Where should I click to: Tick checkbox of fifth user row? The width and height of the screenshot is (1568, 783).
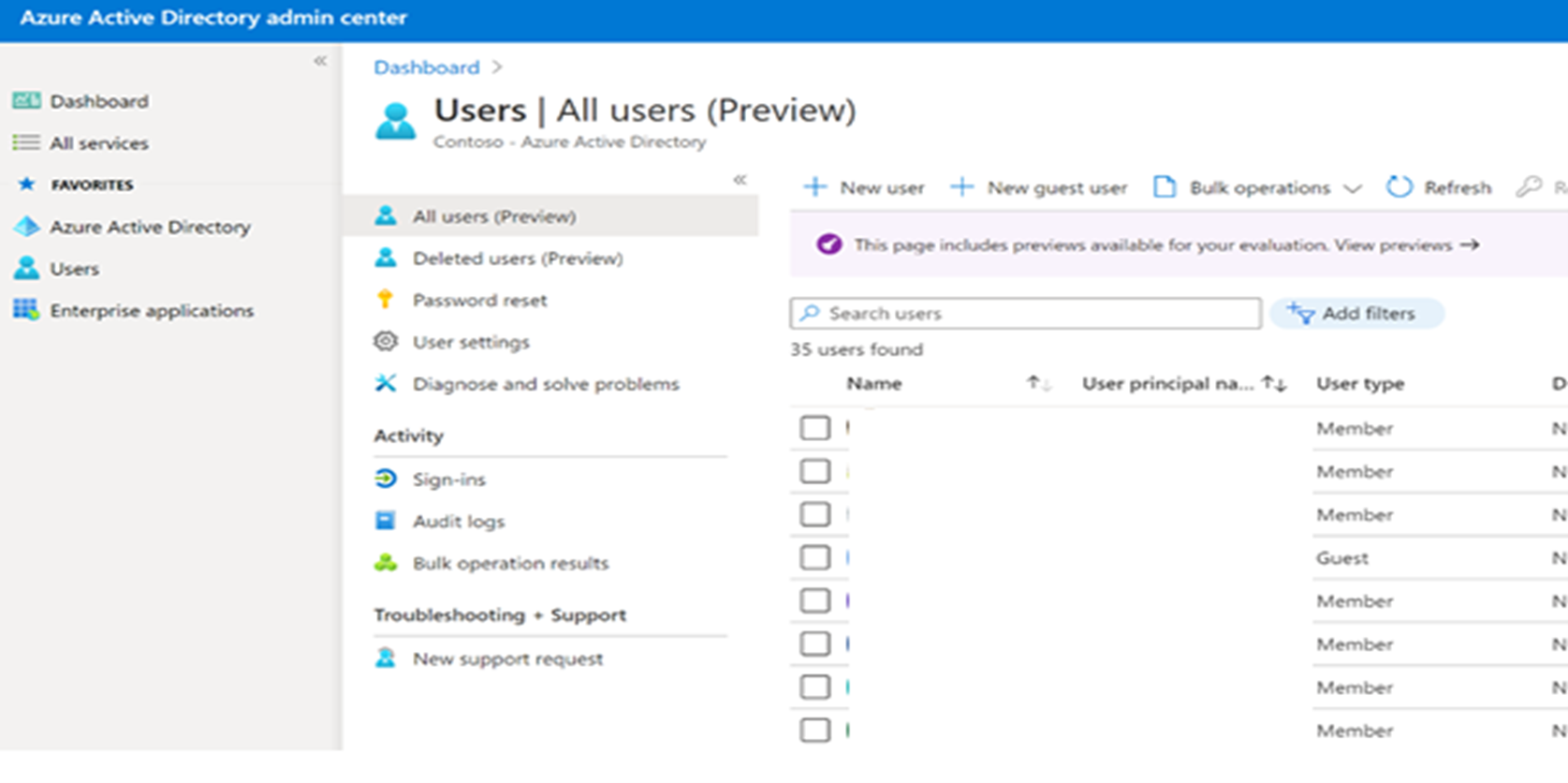(814, 600)
